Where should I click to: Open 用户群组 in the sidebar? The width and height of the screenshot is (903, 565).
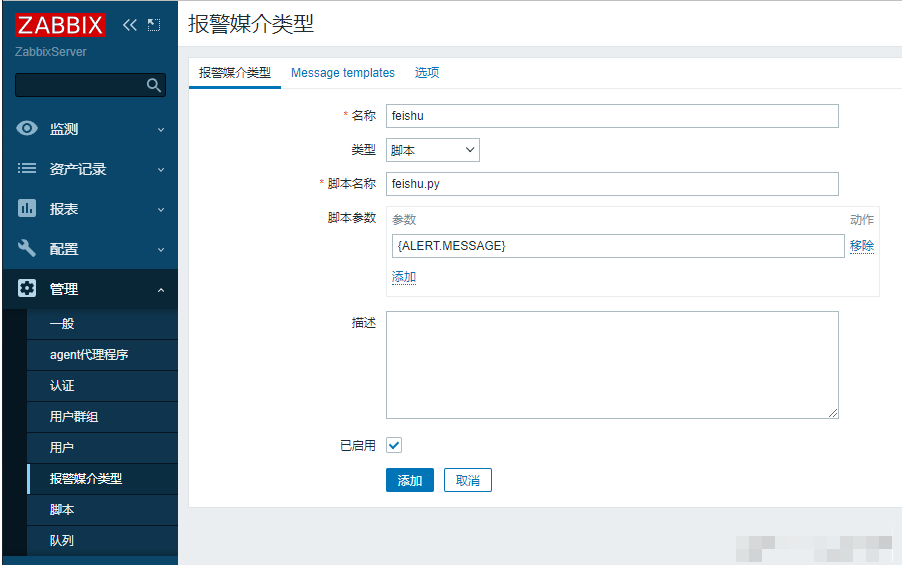point(74,417)
